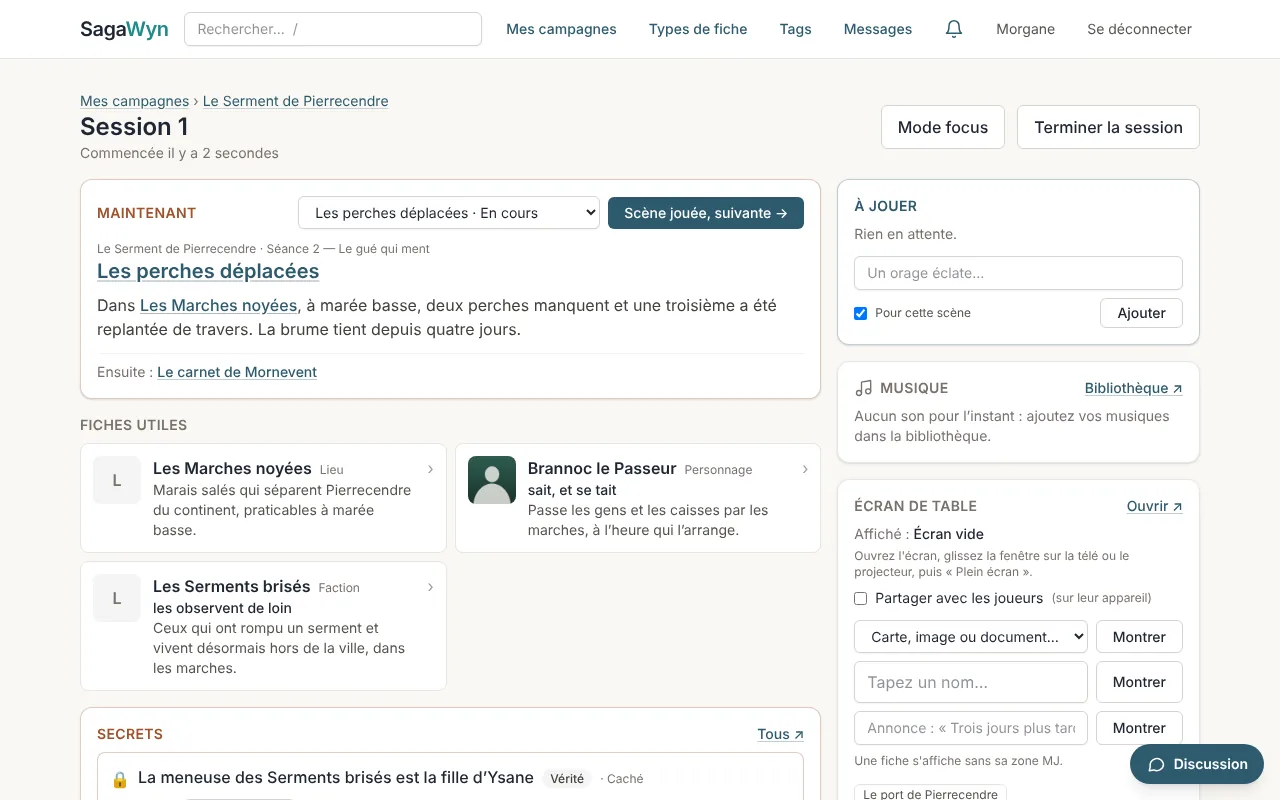
Task: Follow Les Marches noyées link in the scene text
Action: (x=218, y=305)
